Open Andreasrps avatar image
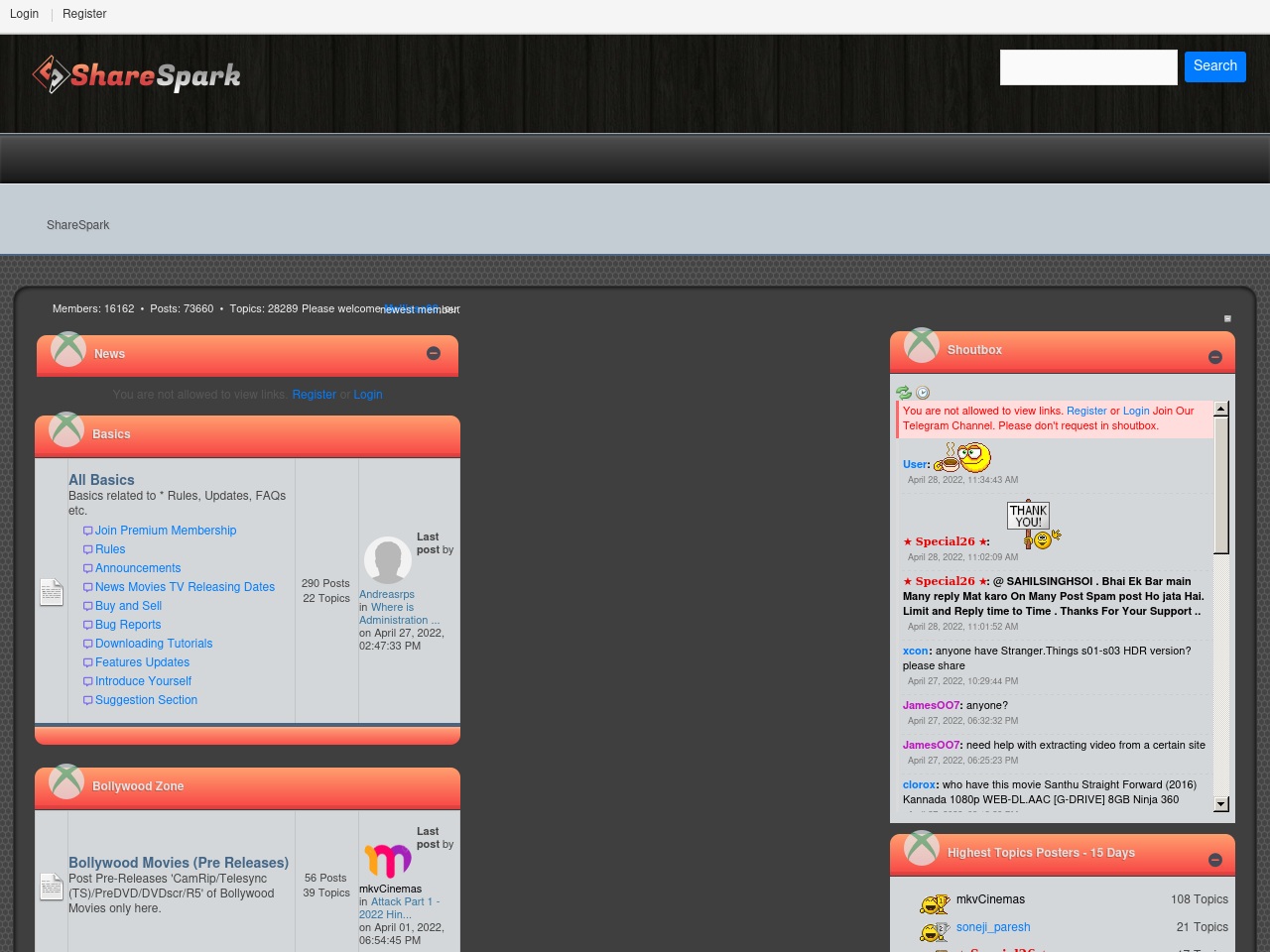Viewport: 1270px width, 952px height. point(388,560)
